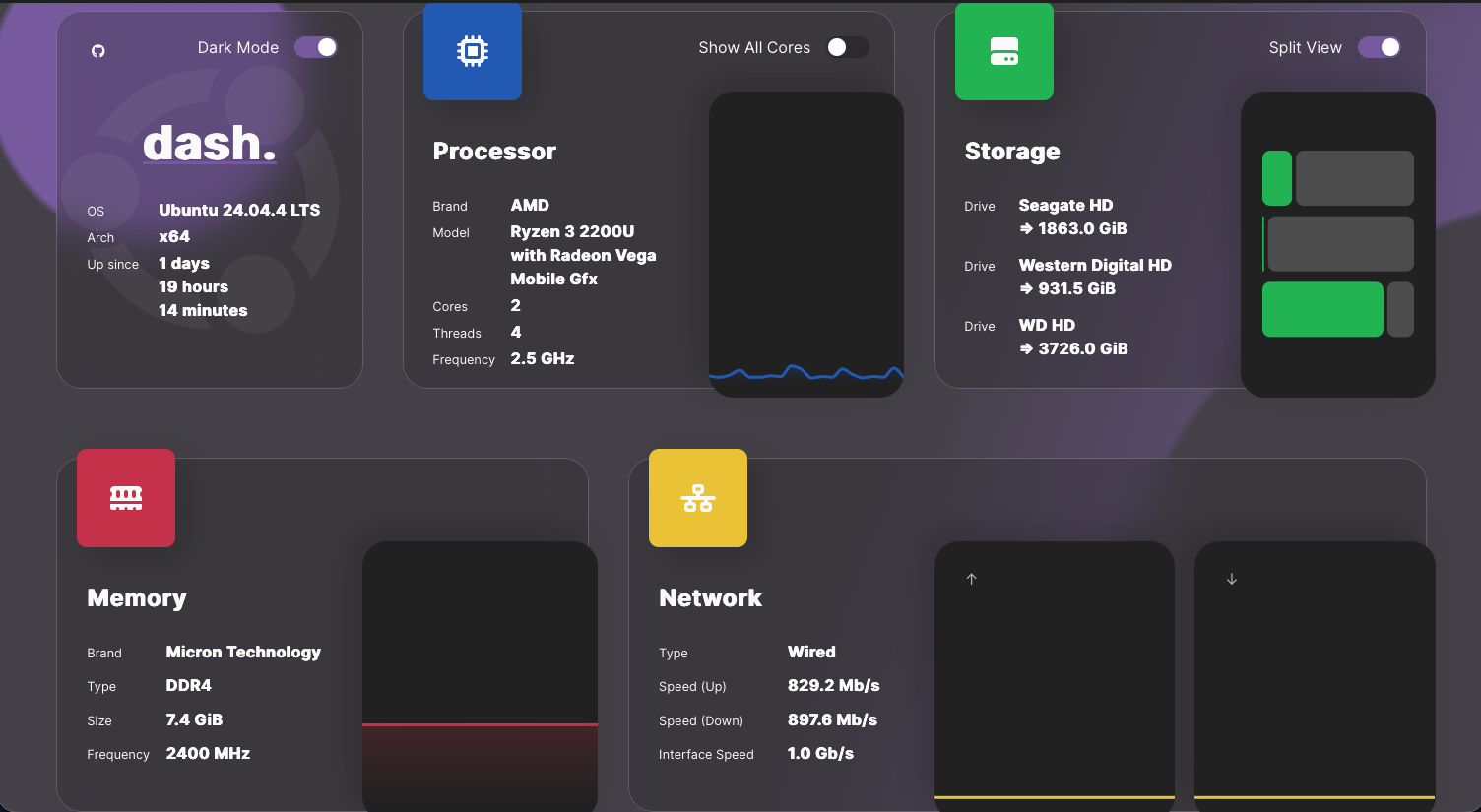The width and height of the screenshot is (1481, 812).
Task: Click the 2.5 GHz frequency value
Action: click(543, 358)
